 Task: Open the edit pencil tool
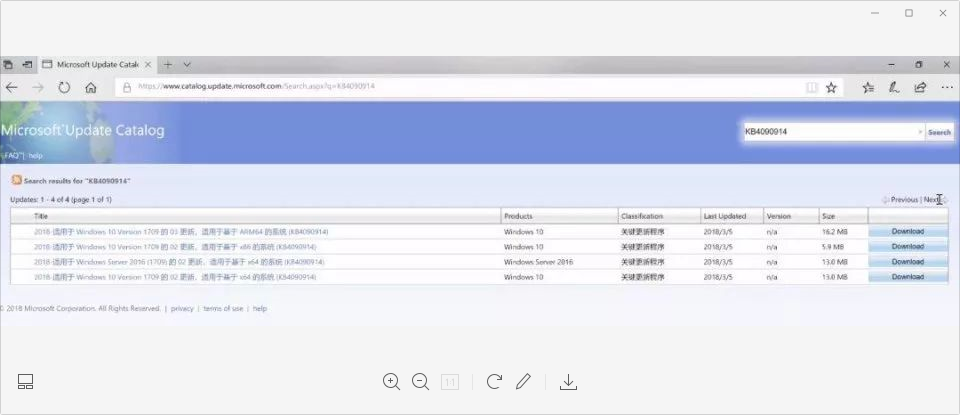point(523,381)
